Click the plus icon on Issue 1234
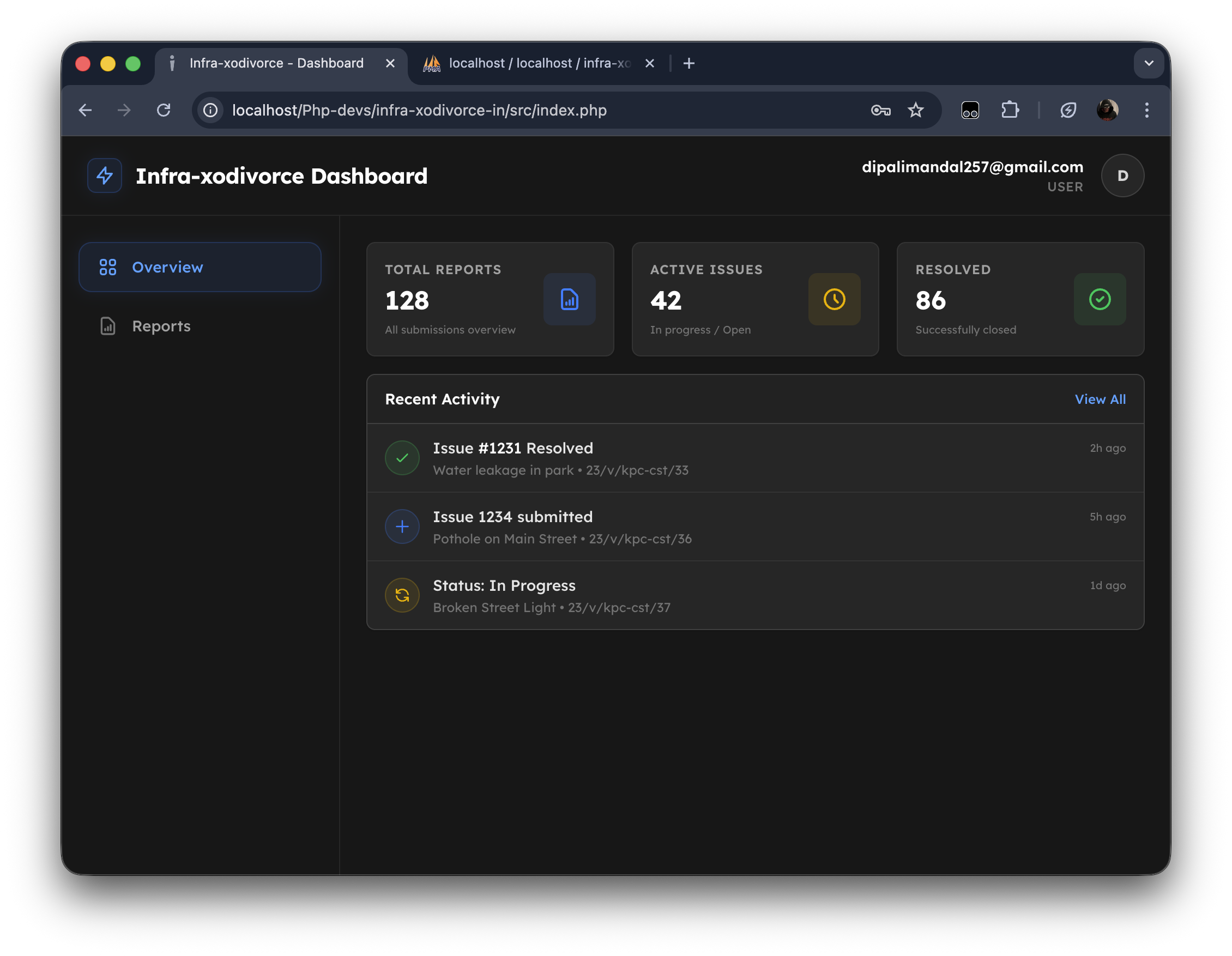 click(402, 526)
